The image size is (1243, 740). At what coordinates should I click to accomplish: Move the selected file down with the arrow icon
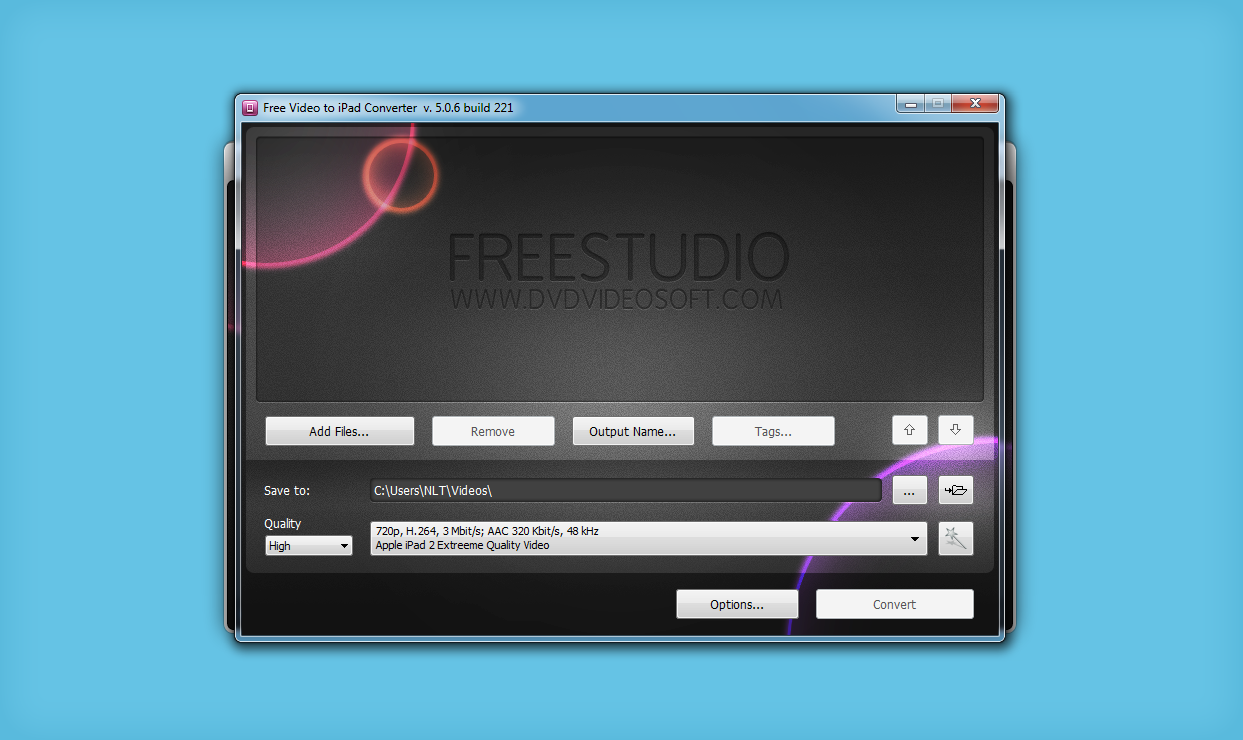coord(955,430)
